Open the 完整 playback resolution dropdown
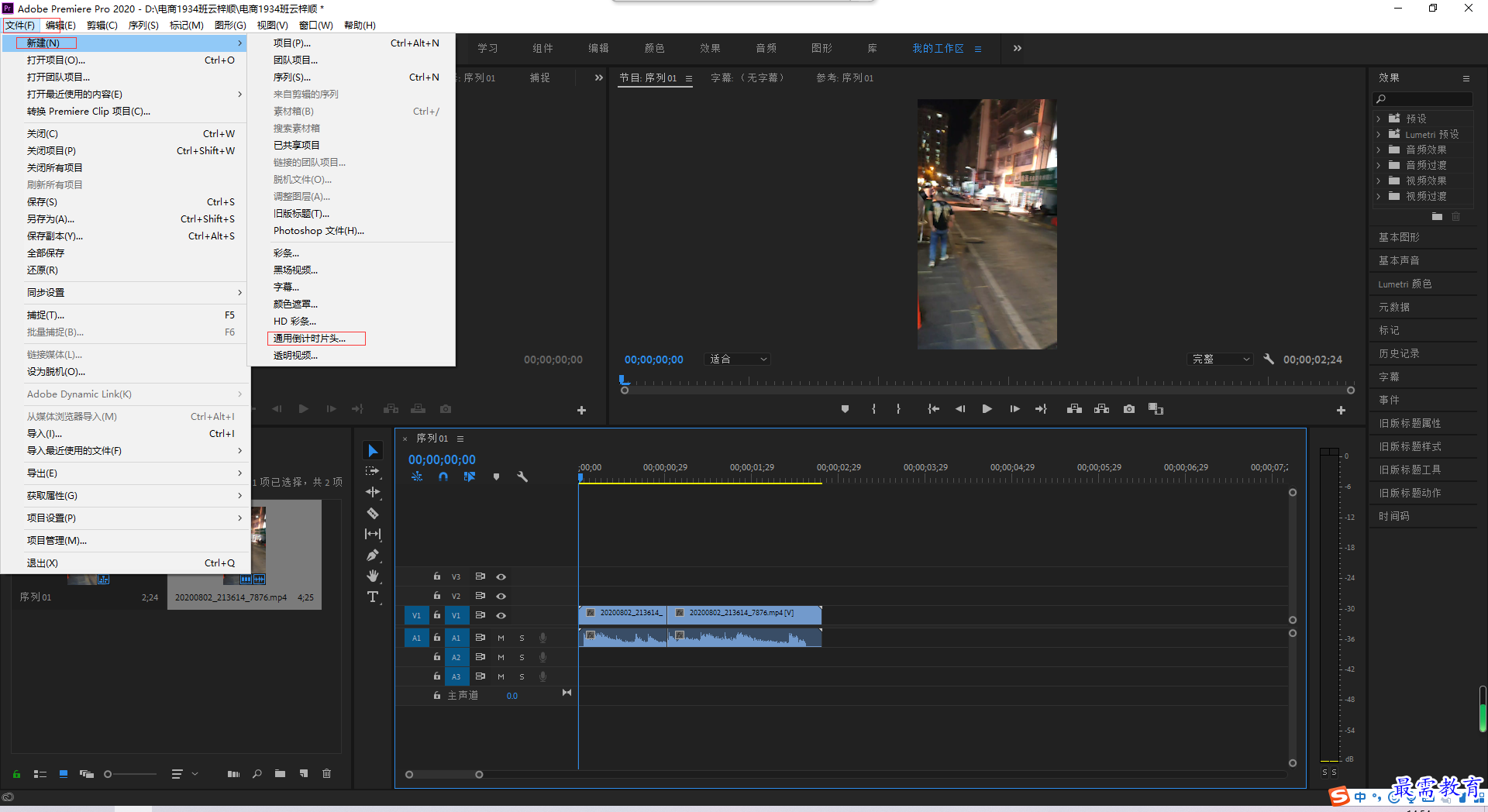The height and width of the screenshot is (812, 1488). pyautogui.click(x=1220, y=359)
